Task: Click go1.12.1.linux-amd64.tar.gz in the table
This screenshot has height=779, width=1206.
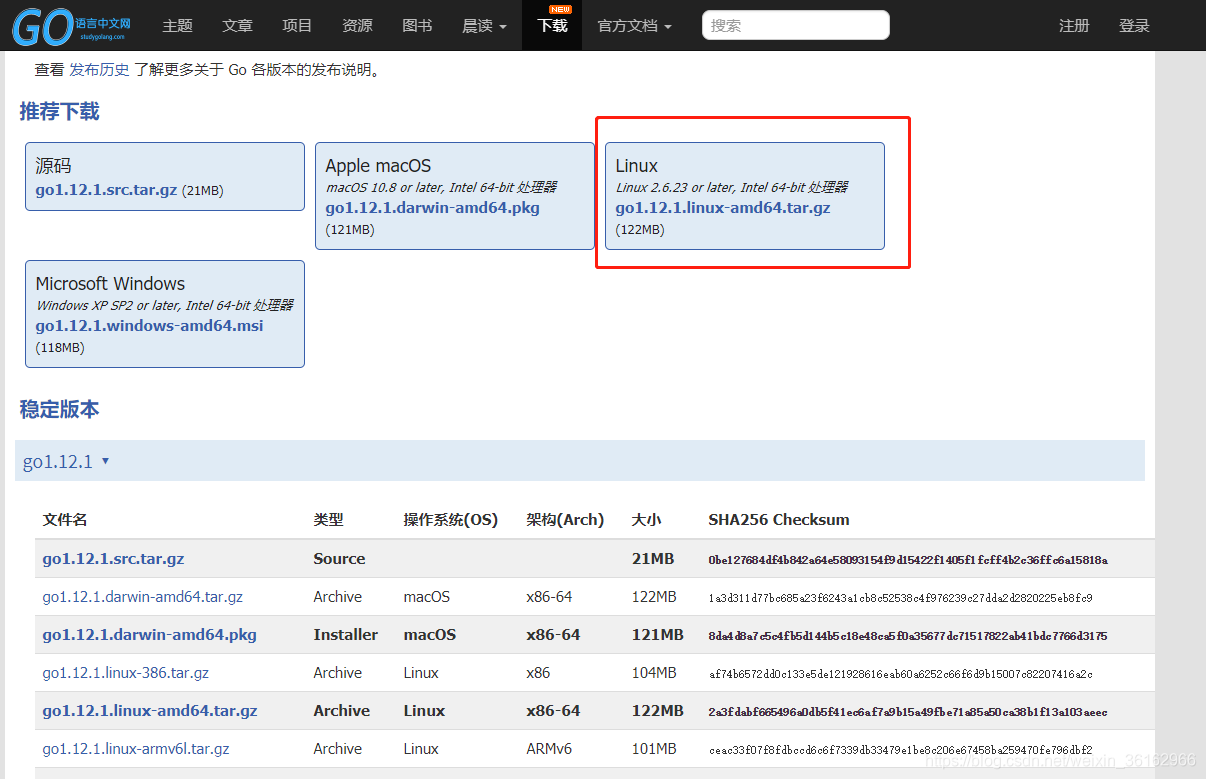Action: coord(150,711)
